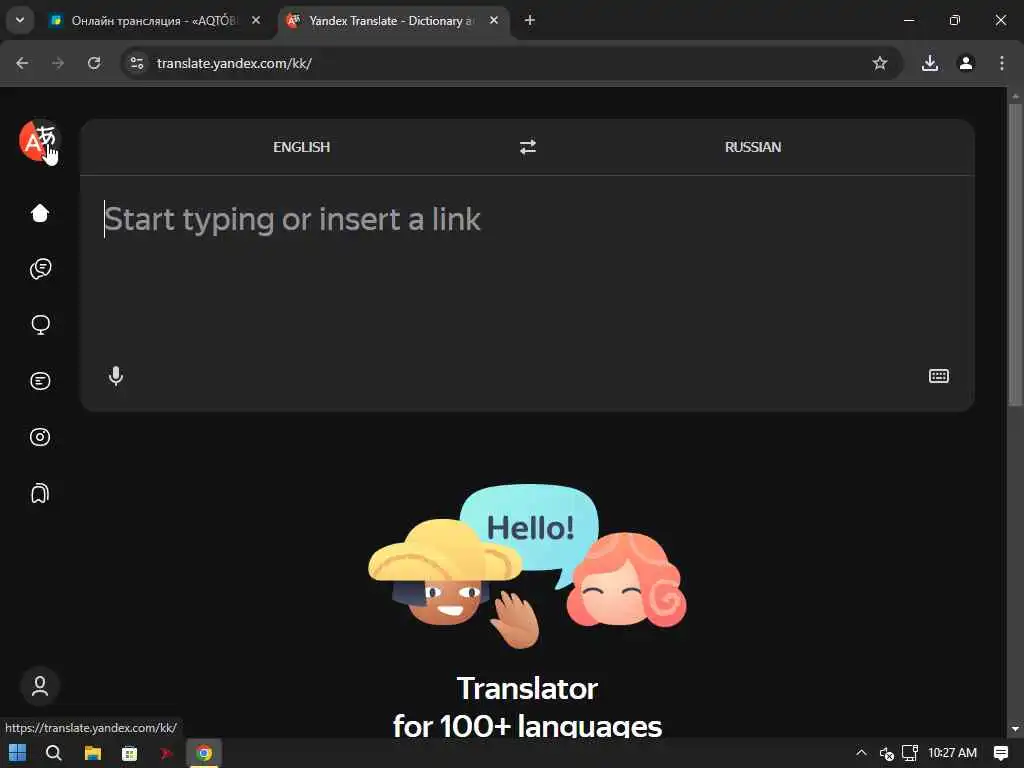Close the Yandex Translate tab
1024x768 pixels.
(494, 20)
